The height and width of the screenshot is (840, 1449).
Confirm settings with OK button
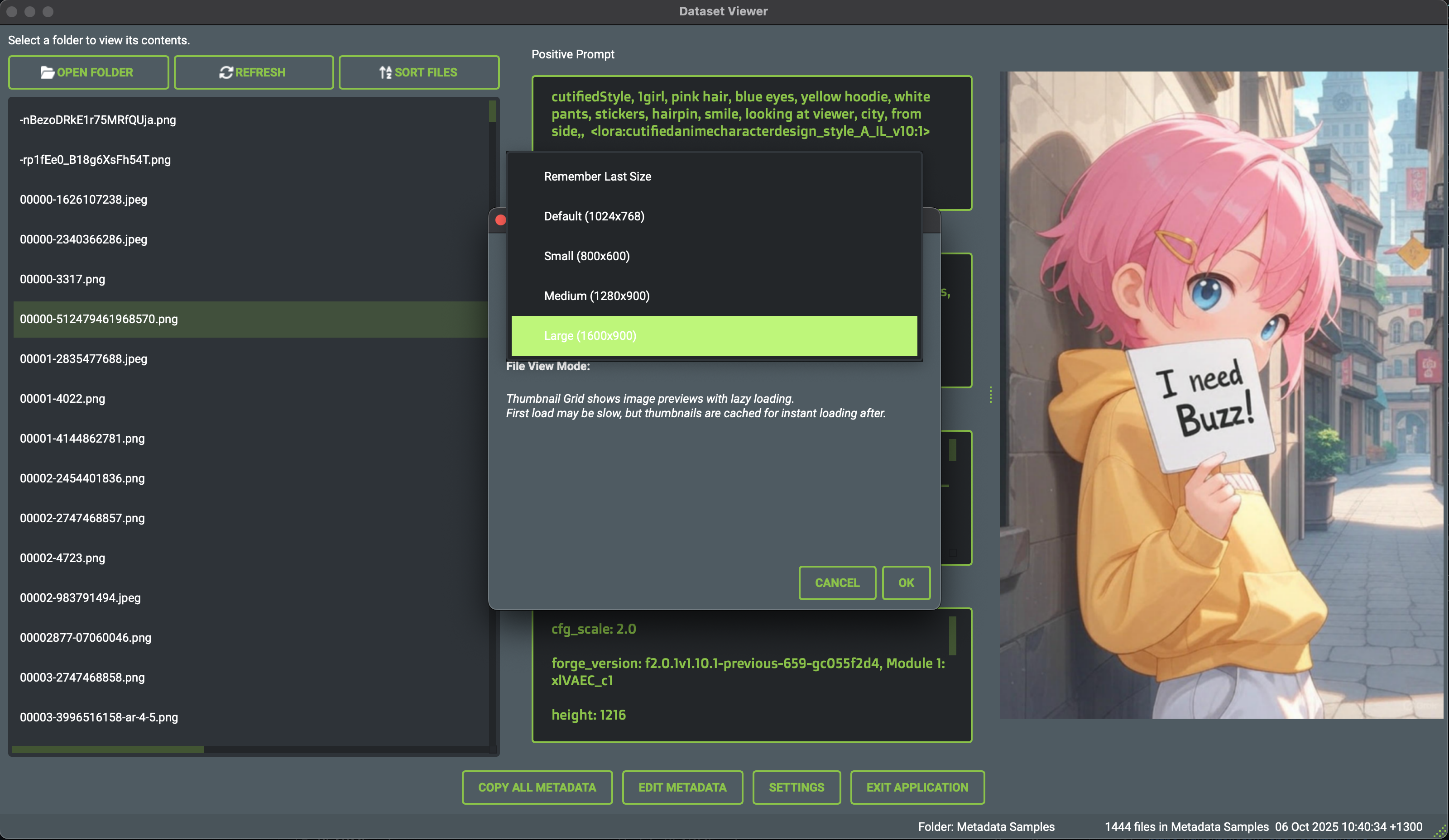pos(906,582)
